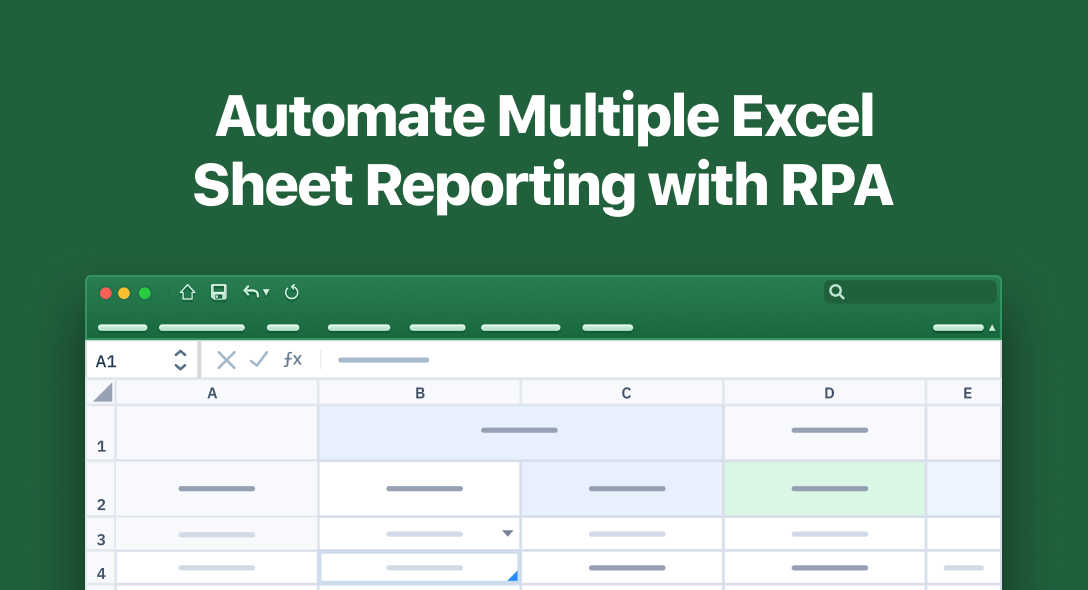Viewport: 1088px width, 590px height.
Task: Open the Insert Function (fx) dialog
Action: (x=293, y=359)
